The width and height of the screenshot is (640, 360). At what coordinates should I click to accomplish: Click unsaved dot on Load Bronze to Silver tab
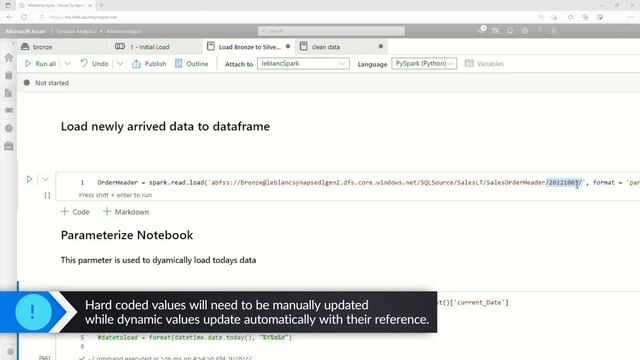coord(288,47)
